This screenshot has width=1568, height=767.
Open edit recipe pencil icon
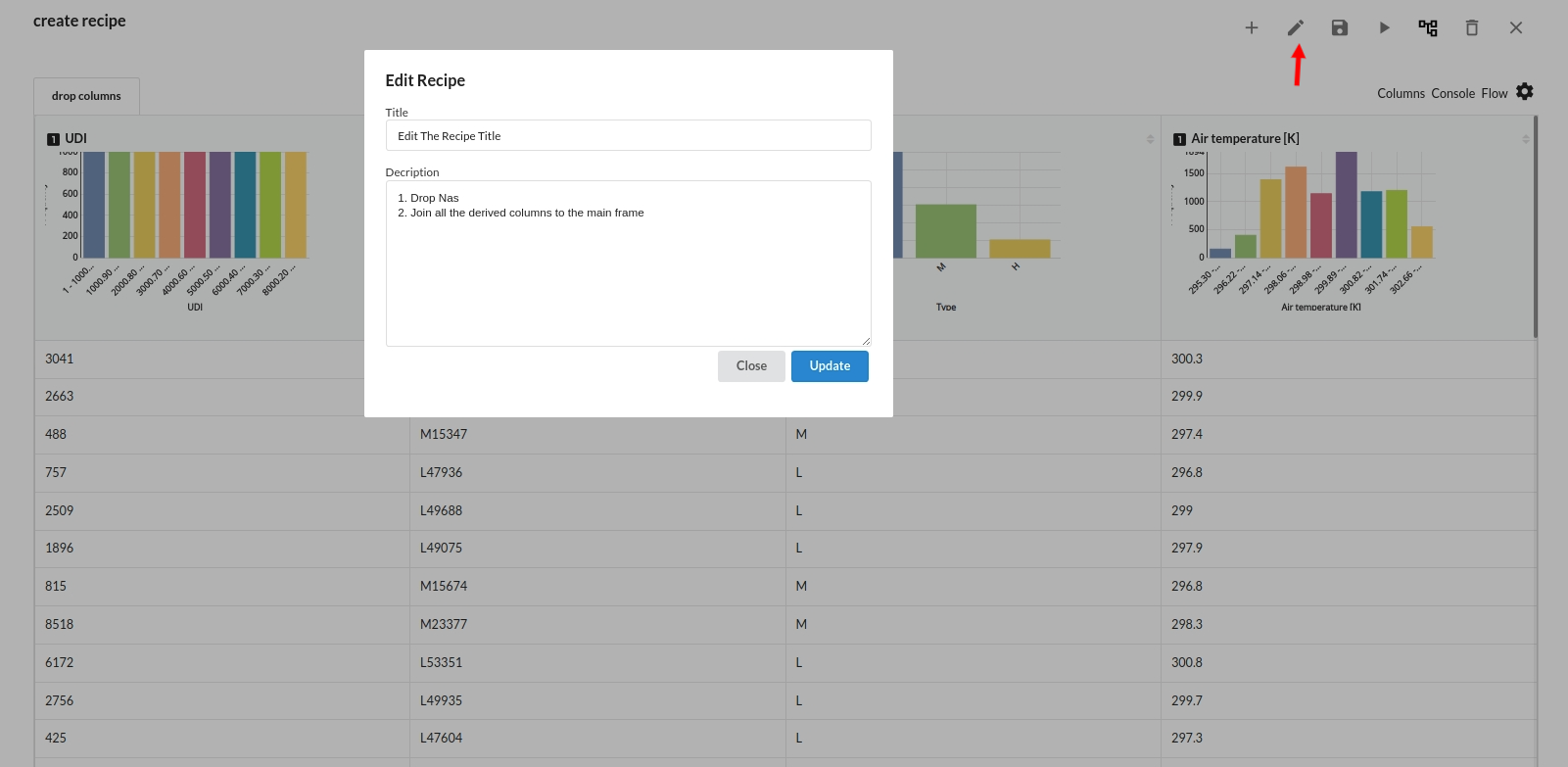tap(1296, 27)
